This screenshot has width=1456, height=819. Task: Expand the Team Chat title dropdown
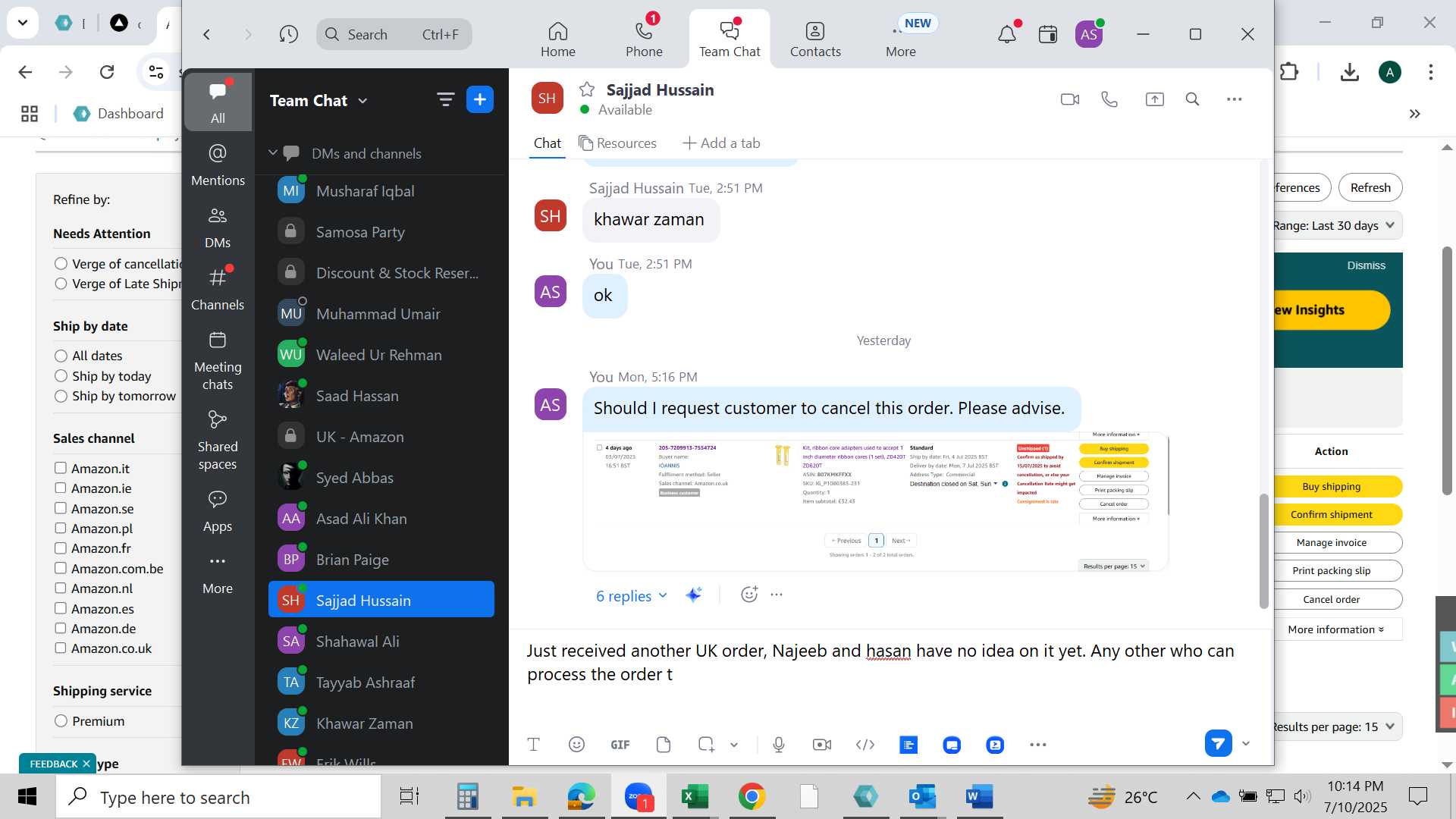362,101
